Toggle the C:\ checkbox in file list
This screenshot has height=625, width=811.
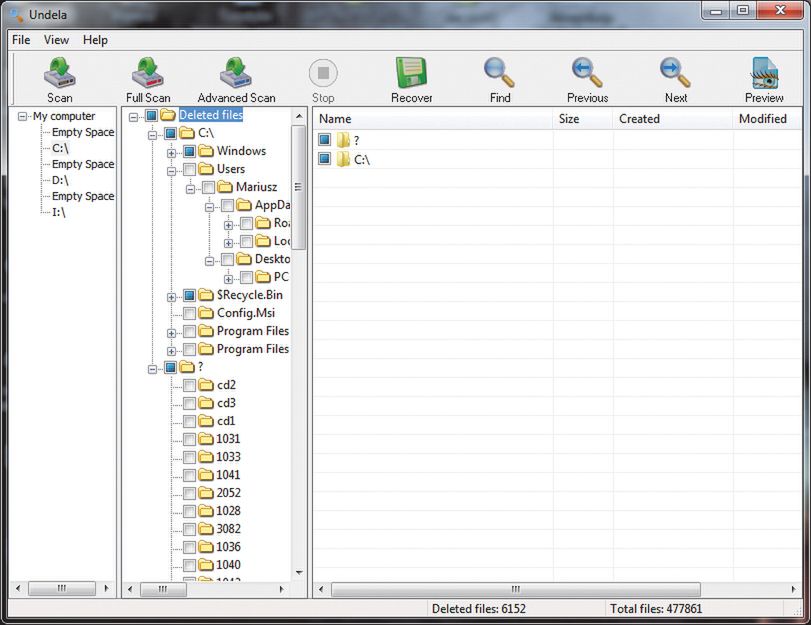[x=324, y=159]
